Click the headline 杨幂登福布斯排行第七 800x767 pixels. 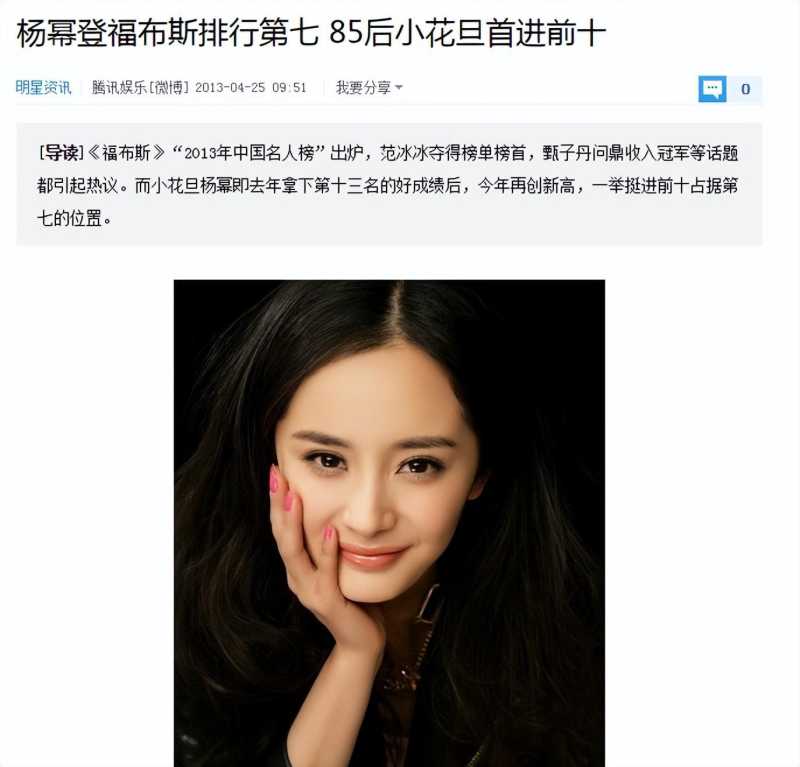pyautogui.click(x=168, y=35)
